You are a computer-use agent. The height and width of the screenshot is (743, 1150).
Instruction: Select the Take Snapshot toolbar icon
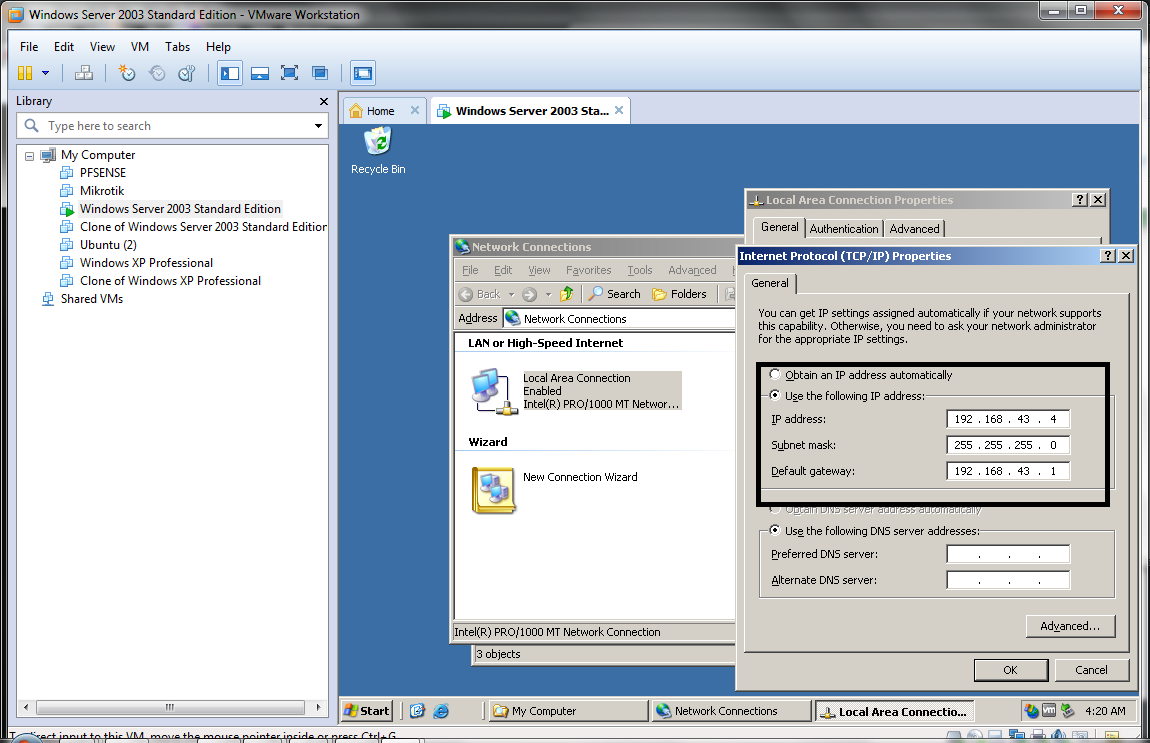(127, 72)
